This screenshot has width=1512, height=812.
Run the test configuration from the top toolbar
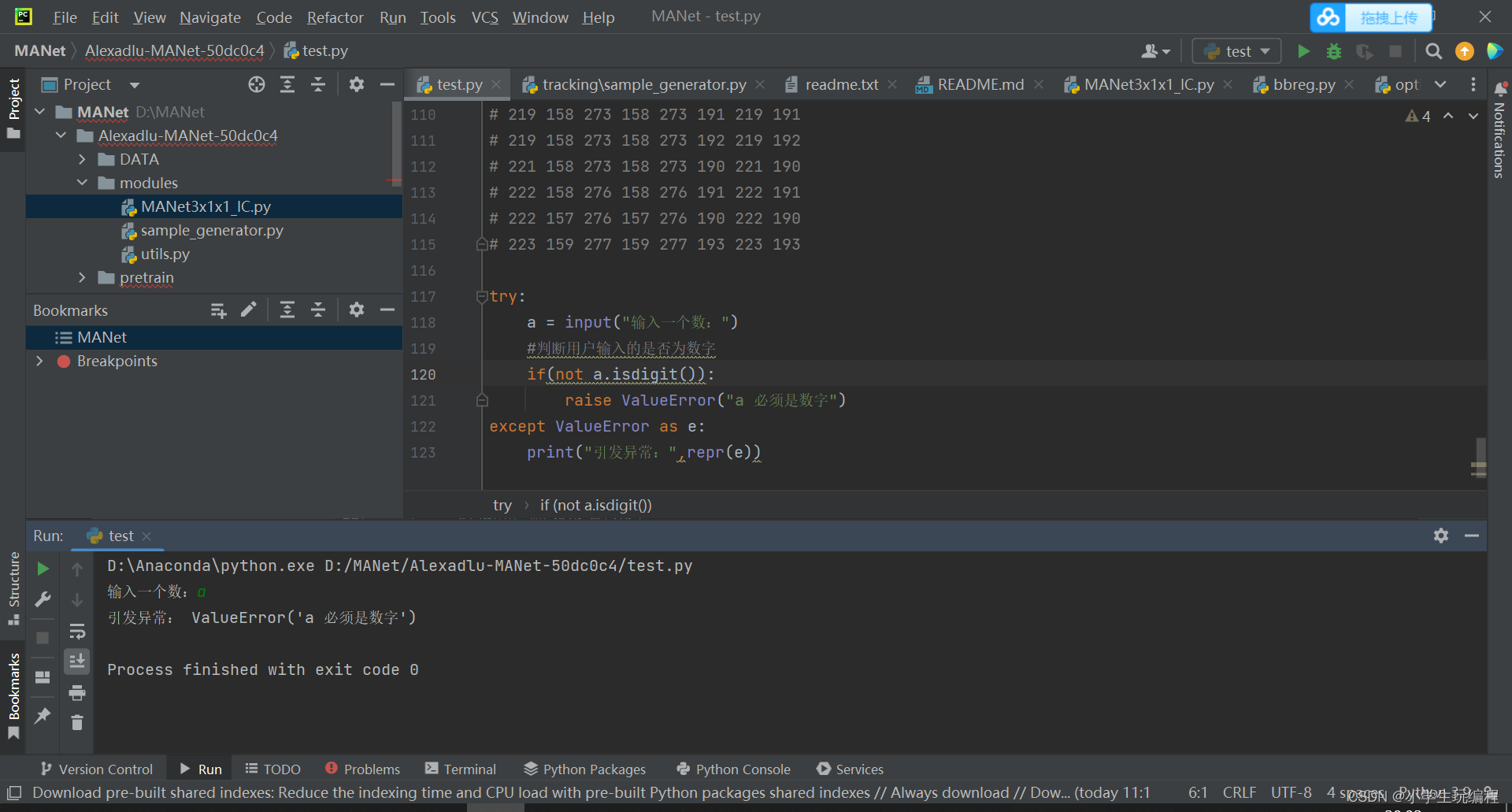click(1303, 51)
